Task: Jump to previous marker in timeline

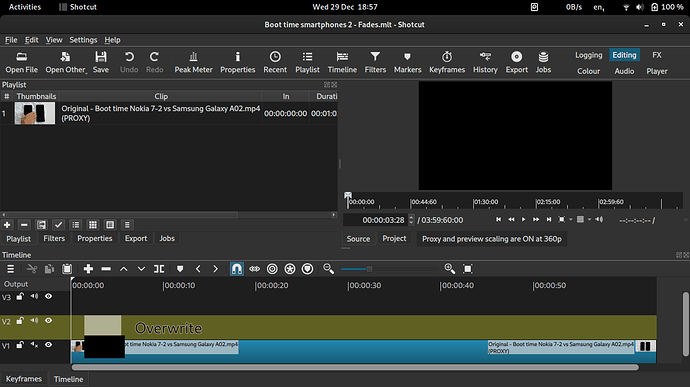Action: [x=198, y=269]
